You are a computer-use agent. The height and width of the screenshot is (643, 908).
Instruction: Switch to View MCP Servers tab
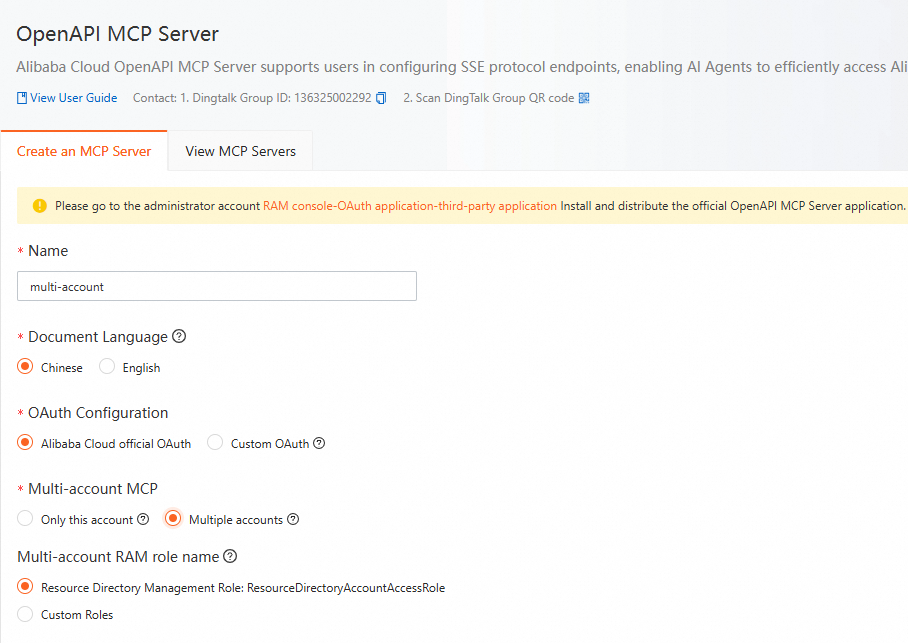(240, 151)
